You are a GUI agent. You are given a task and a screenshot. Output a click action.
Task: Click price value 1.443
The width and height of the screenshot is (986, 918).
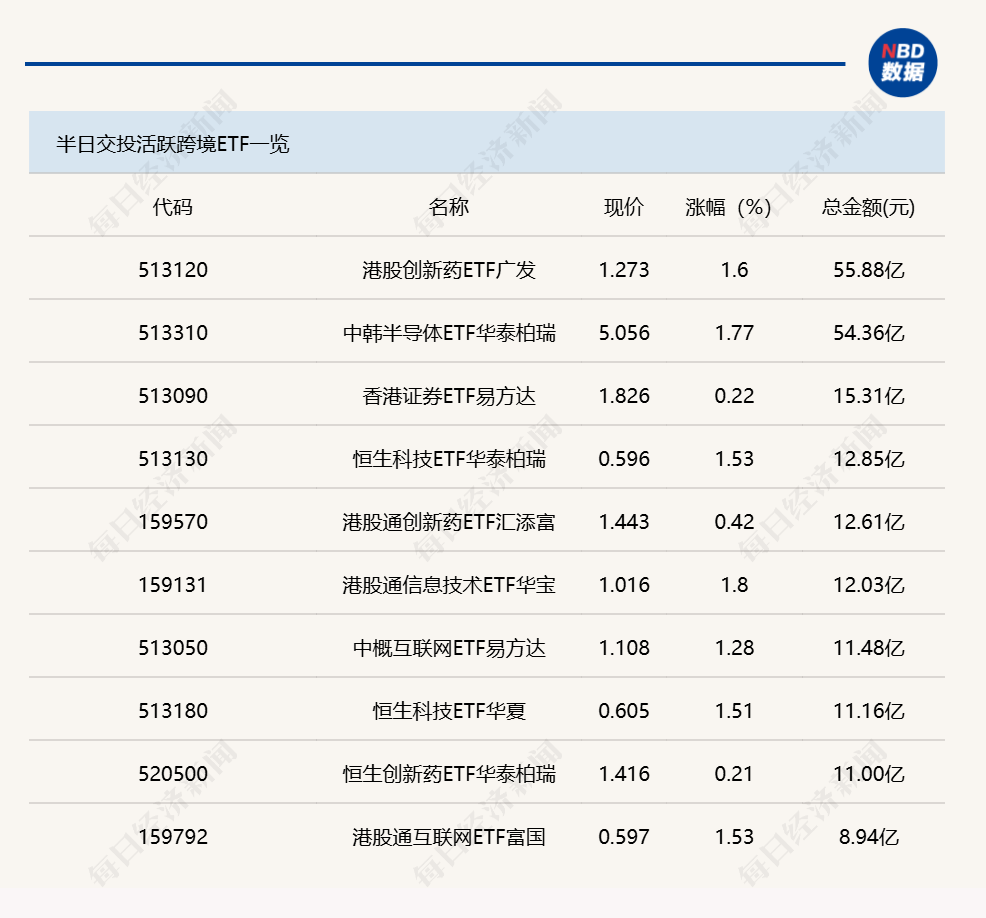[624, 521]
